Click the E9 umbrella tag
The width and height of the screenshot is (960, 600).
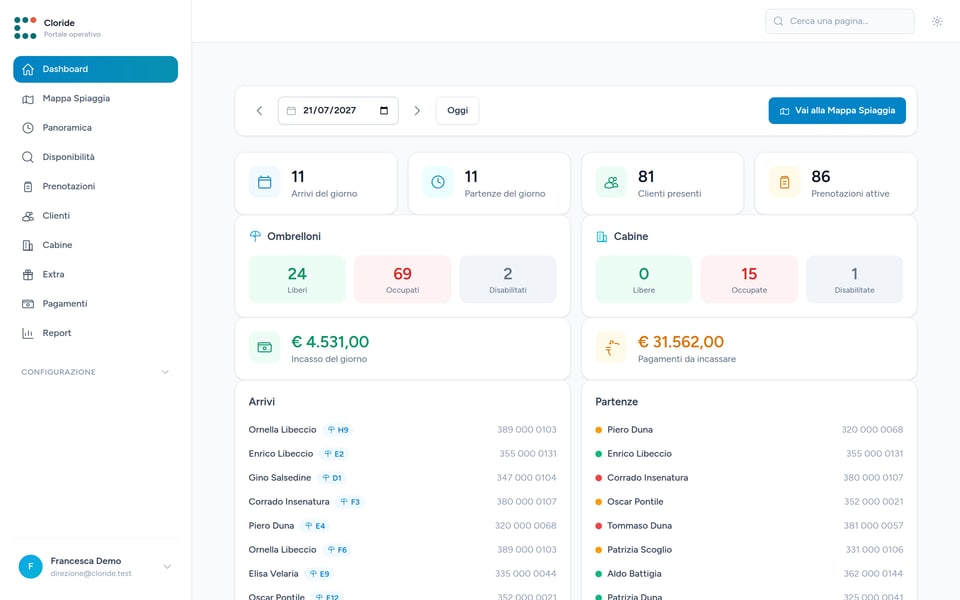320,574
